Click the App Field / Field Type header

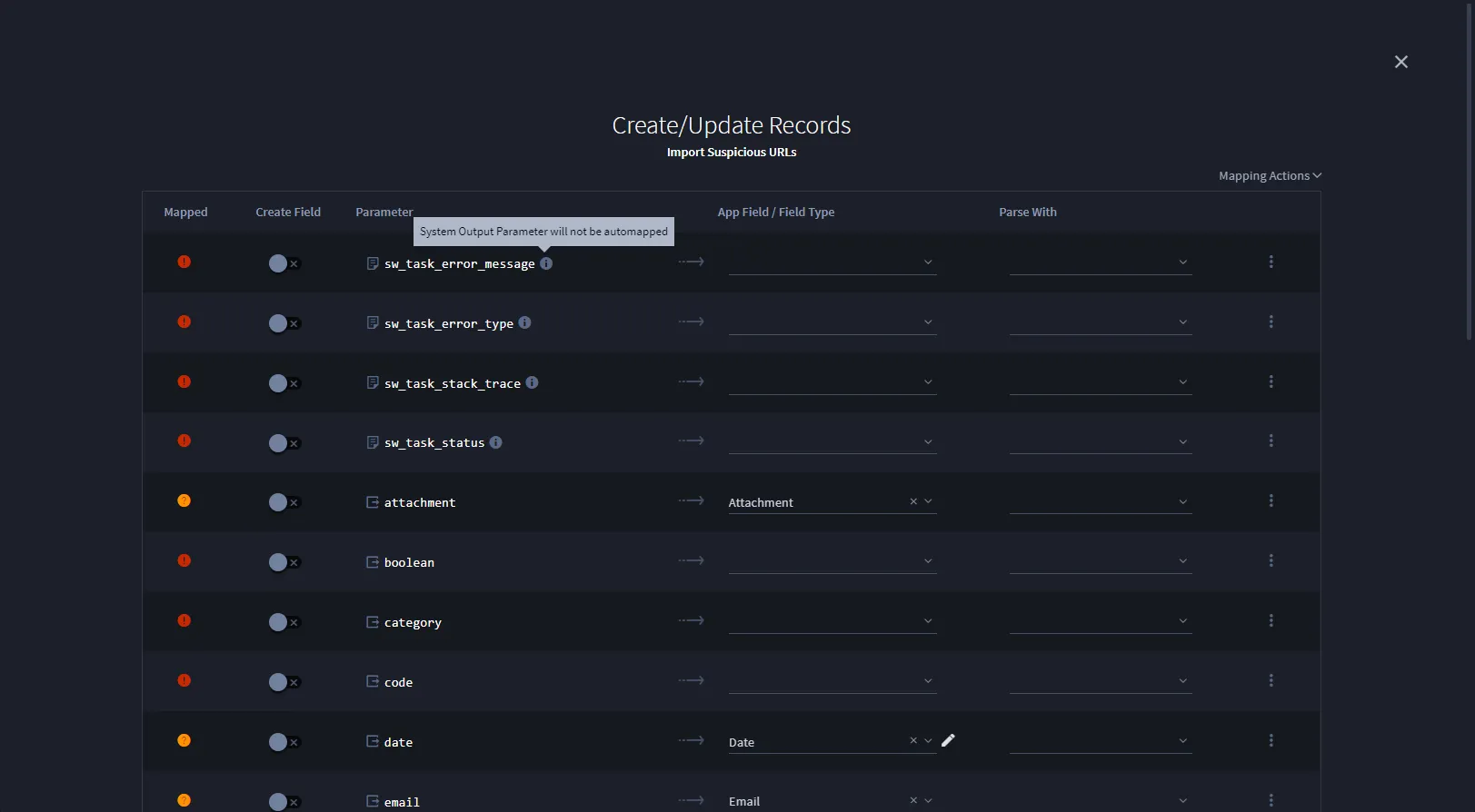tap(776, 213)
